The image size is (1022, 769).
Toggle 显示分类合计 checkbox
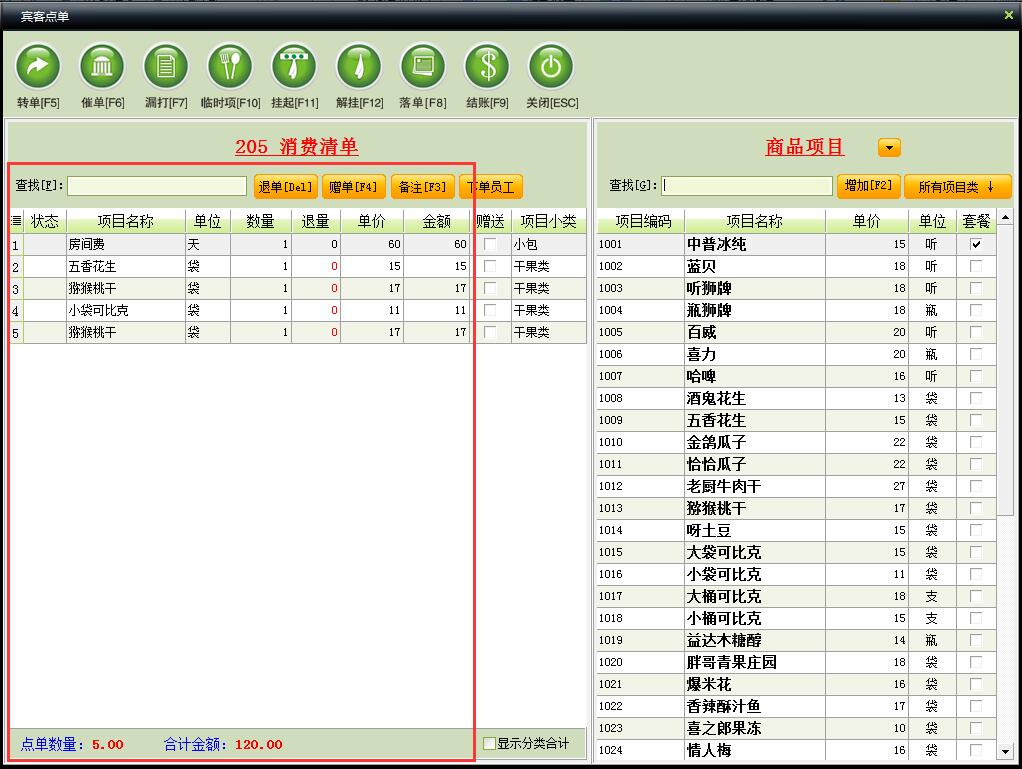(489, 743)
